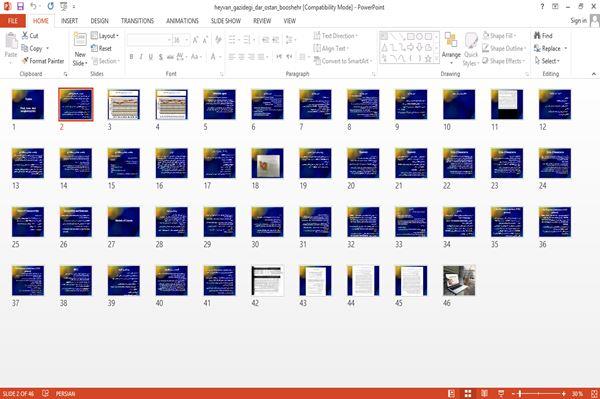Switch to the ANIMATIONS tab
The width and height of the screenshot is (600, 399).
click(x=182, y=21)
